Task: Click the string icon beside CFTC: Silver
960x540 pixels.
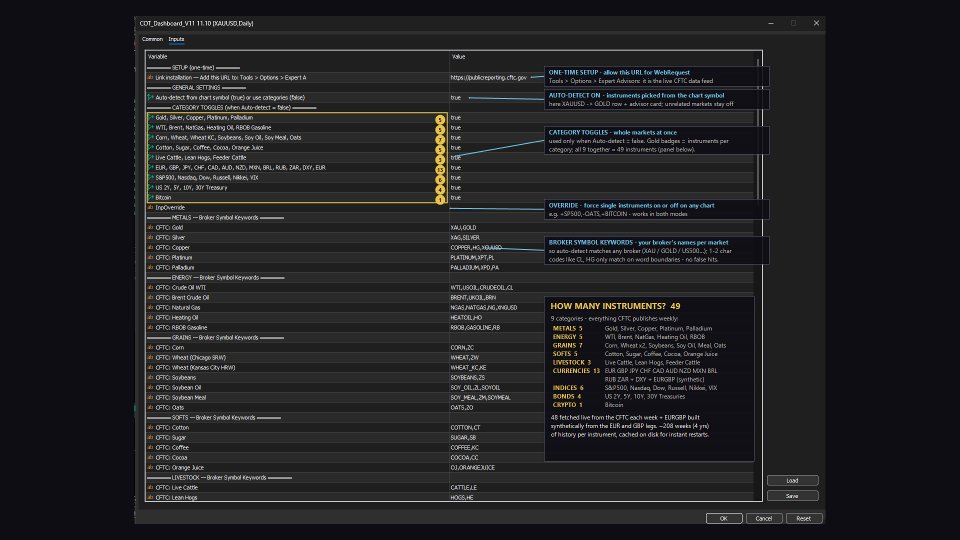Action: click(x=150, y=238)
